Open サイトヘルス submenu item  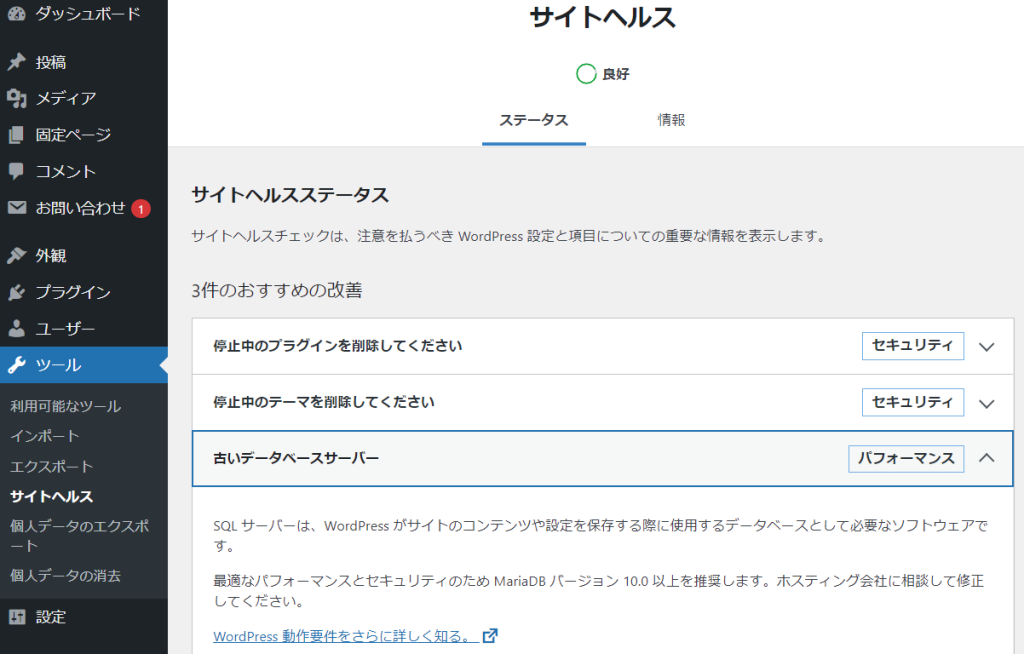(x=52, y=497)
